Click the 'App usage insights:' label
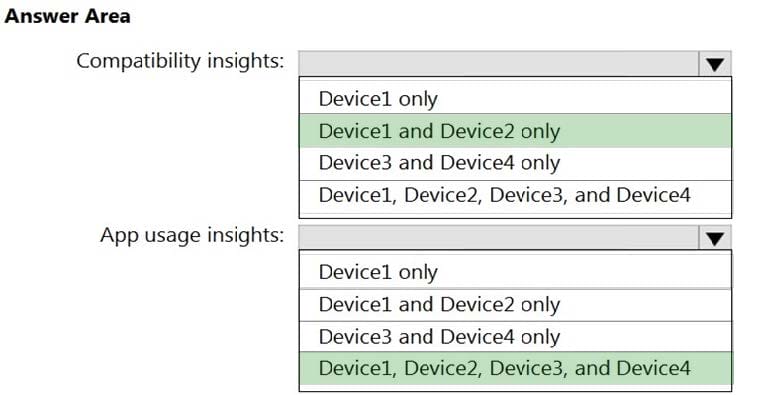760x395 pixels. click(192, 236)
